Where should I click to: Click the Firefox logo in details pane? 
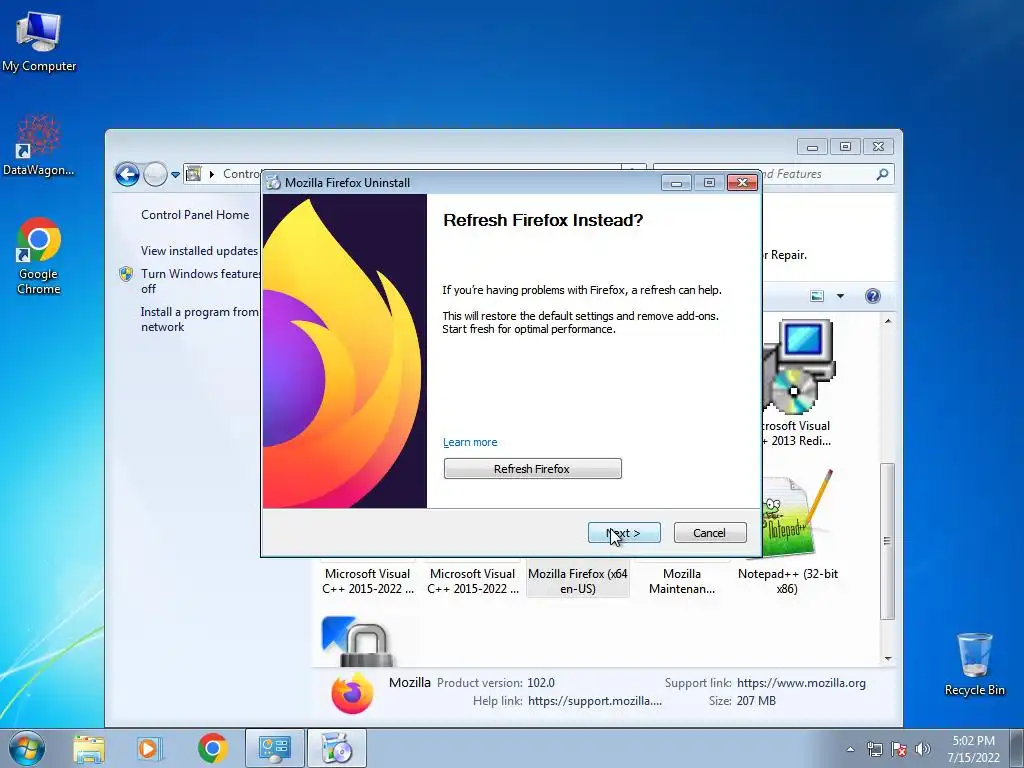[352, 692]
